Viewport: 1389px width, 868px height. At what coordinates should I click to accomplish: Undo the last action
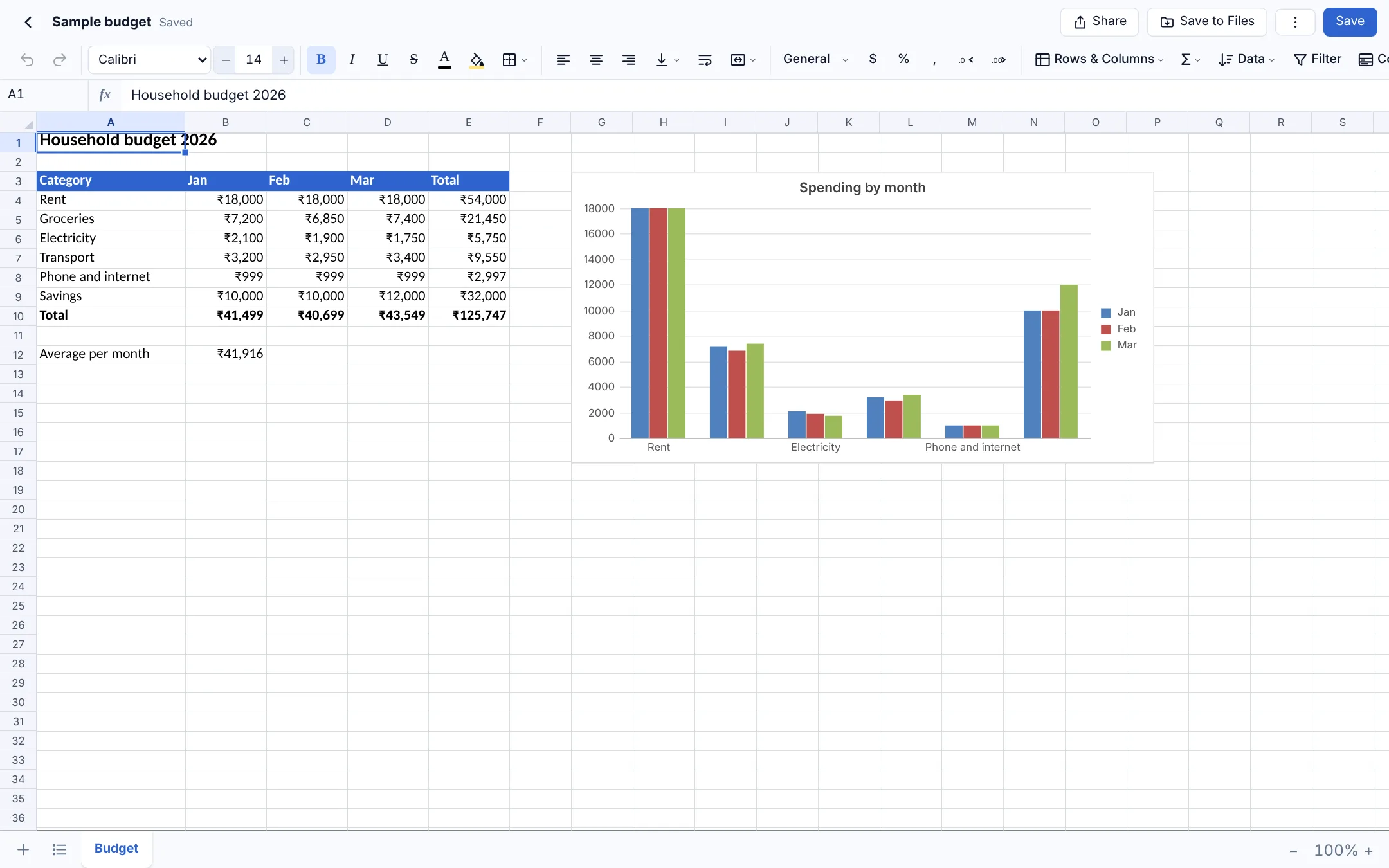27,60
